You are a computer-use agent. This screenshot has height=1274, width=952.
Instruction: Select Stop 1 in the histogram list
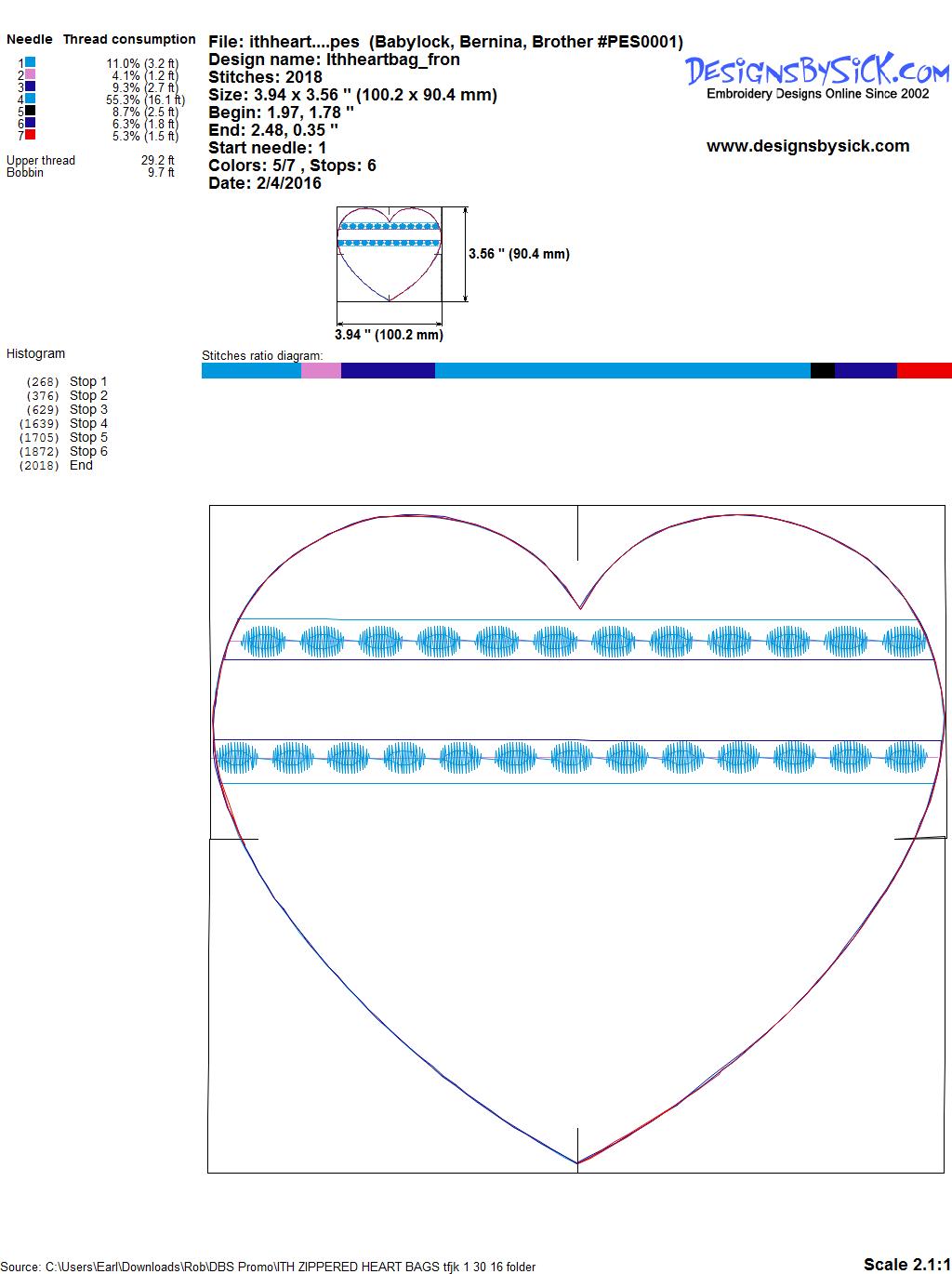(x=88, y=381)
